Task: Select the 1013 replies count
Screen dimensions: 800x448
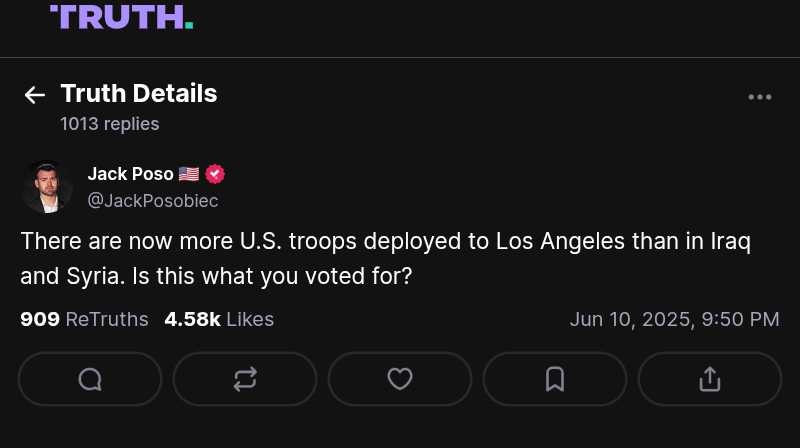Action: point(109,124)
